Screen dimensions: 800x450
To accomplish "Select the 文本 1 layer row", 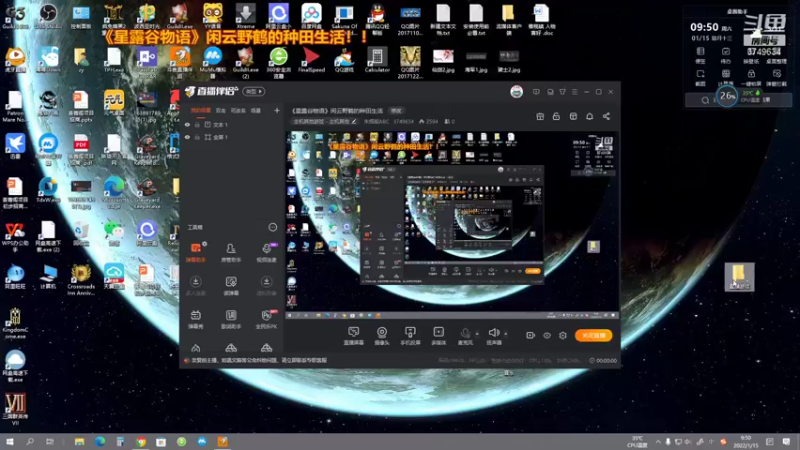I will tap(231, 124).
